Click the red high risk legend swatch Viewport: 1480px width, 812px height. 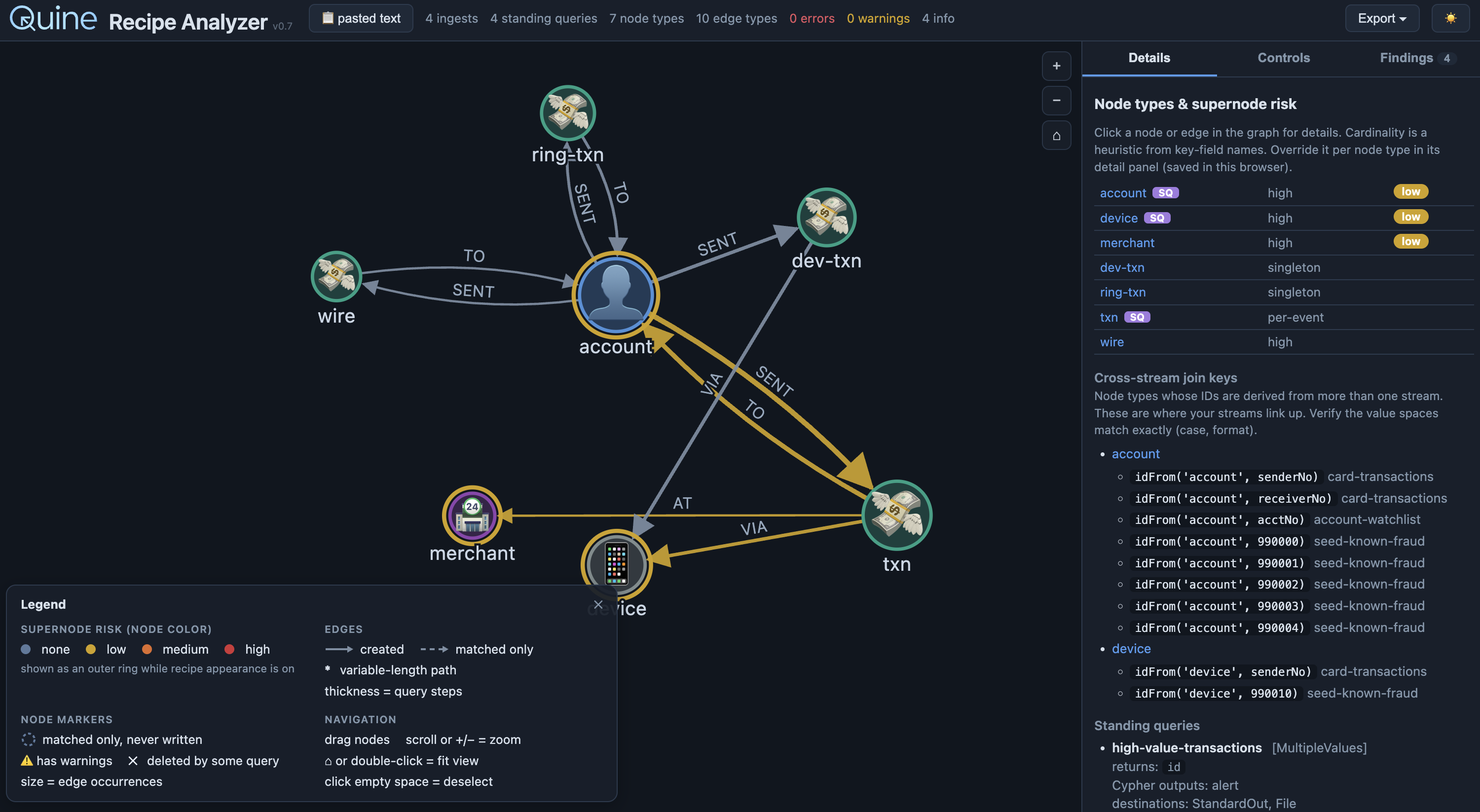click(229, 649)
